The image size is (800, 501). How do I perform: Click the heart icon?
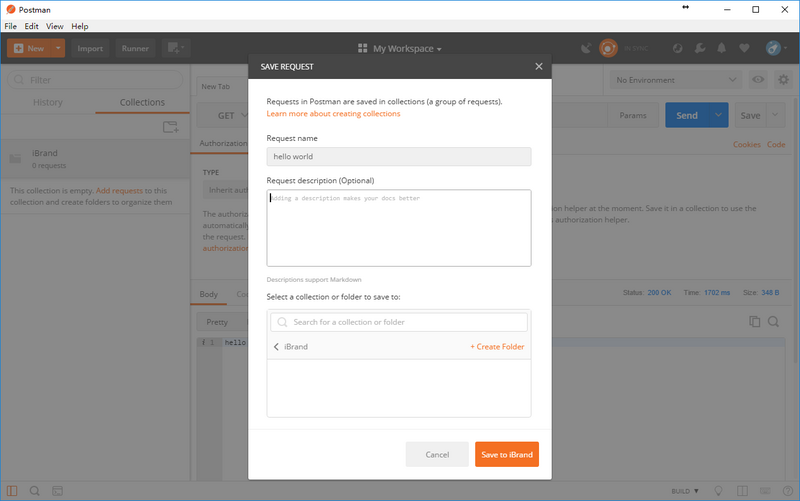coord(744,48)
